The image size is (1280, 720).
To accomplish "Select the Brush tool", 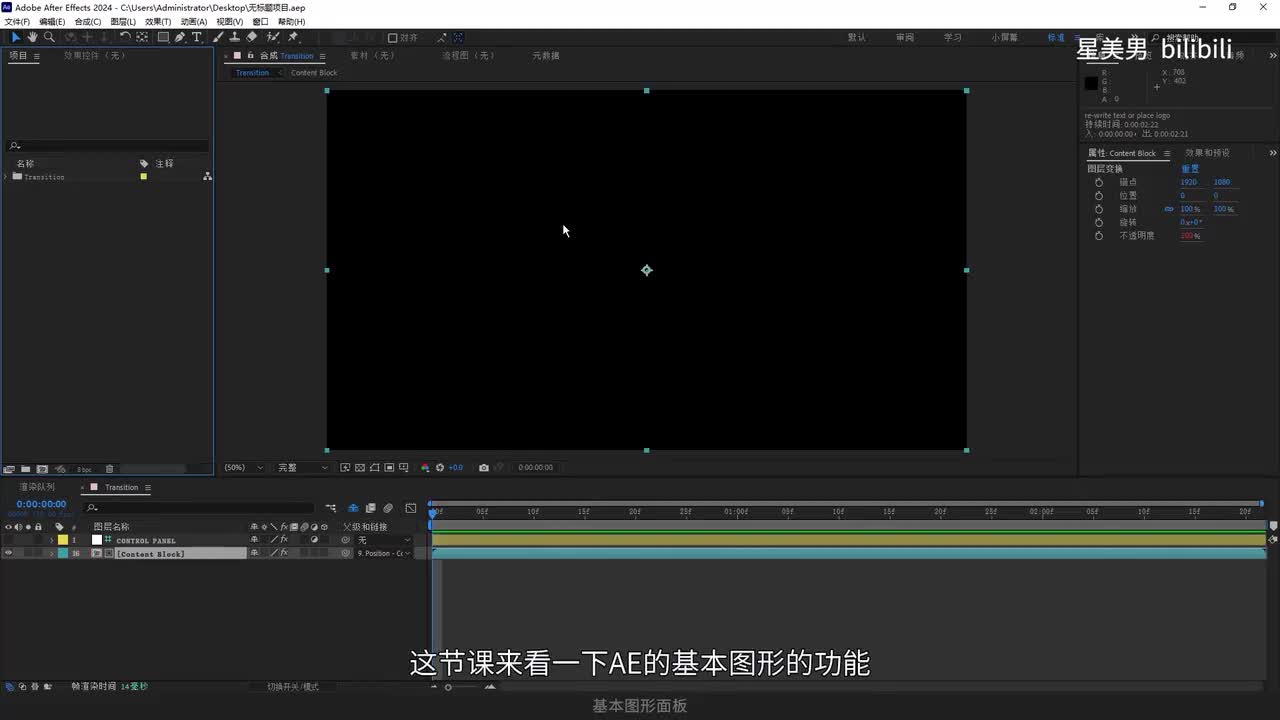I will [x=218, y=37].
